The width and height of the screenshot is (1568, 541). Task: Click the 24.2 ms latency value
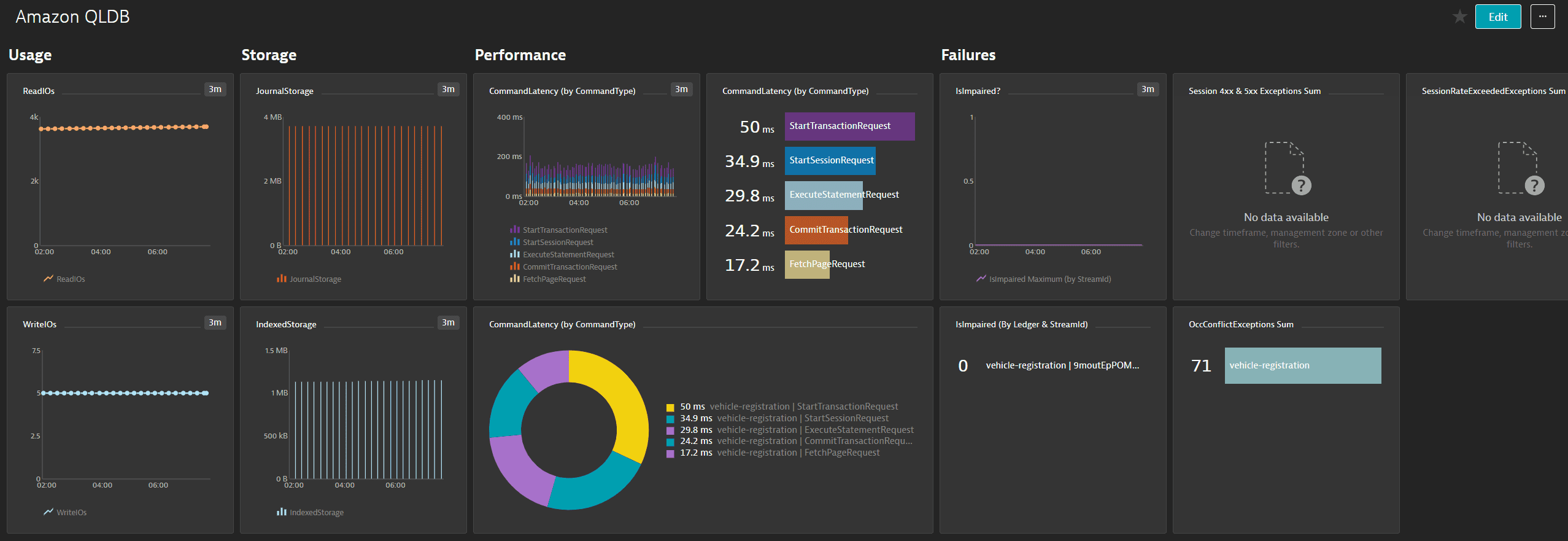(749, 231)
